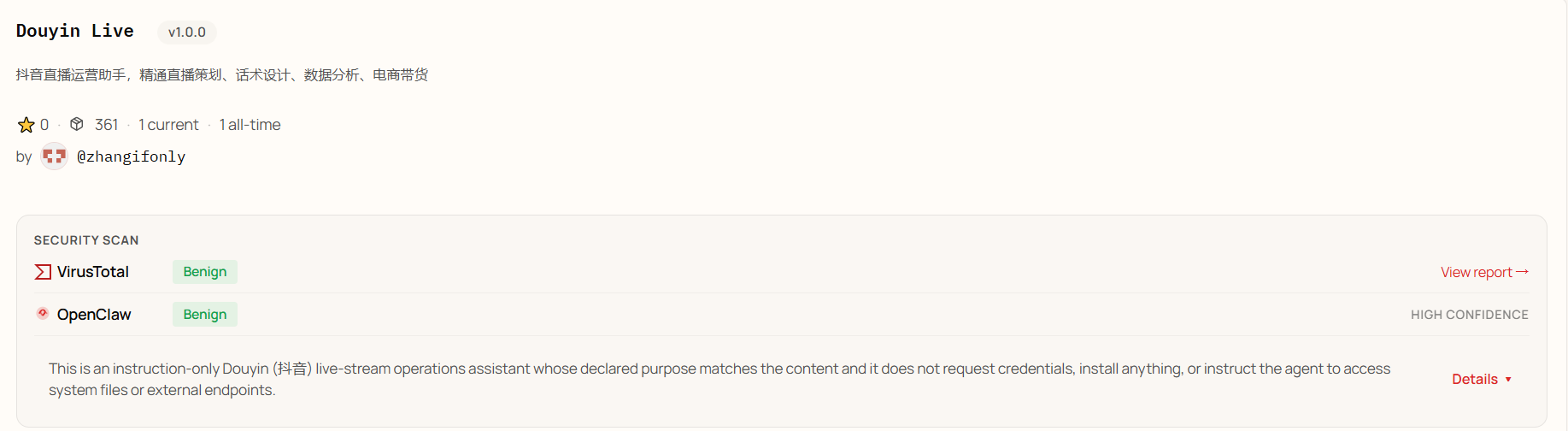Visit the @zhangifonly author profile
1568x431 pixels.
coord(131,156)
